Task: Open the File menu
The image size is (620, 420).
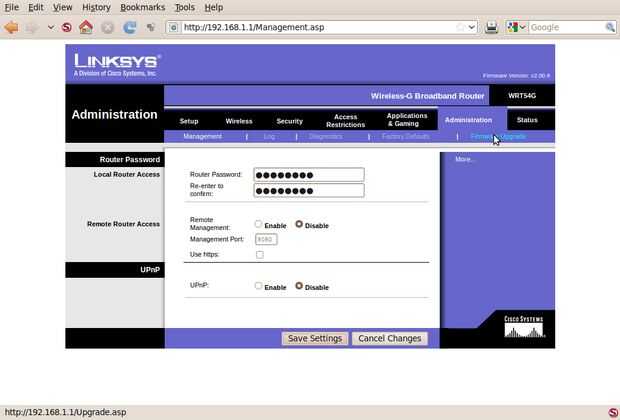Action: pyautogui.click(x=11, y=7)
